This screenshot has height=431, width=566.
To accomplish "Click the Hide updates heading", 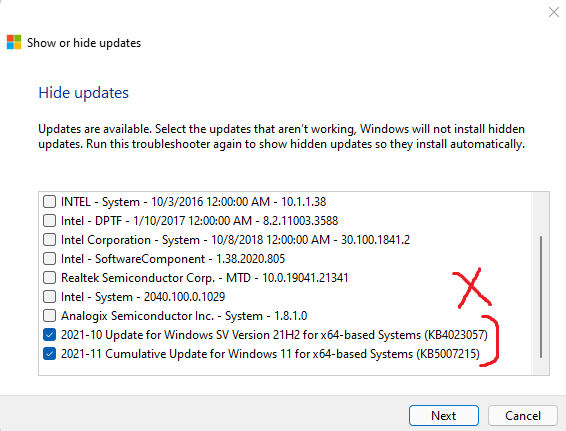I will pos(83,93).
